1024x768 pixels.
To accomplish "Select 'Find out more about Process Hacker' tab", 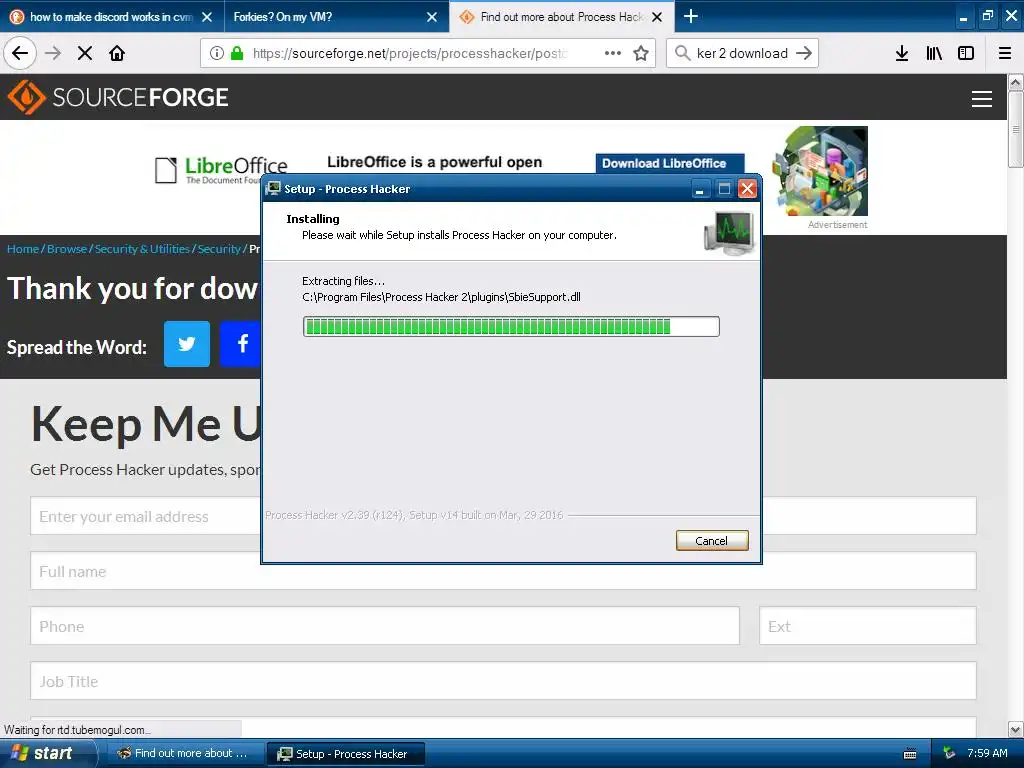I will click(x=562, y=17).
